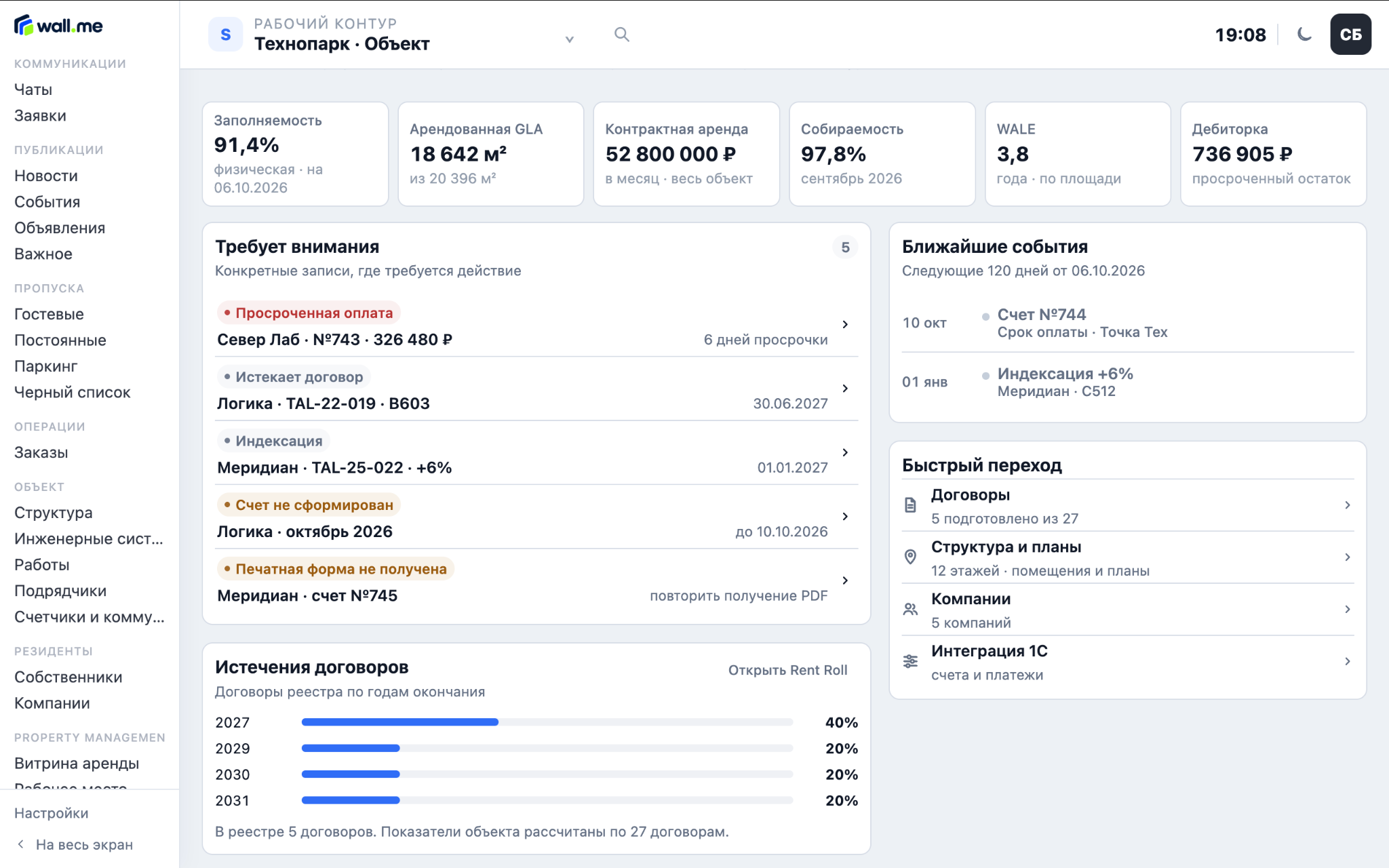Open Заказы under Операции

41,452
